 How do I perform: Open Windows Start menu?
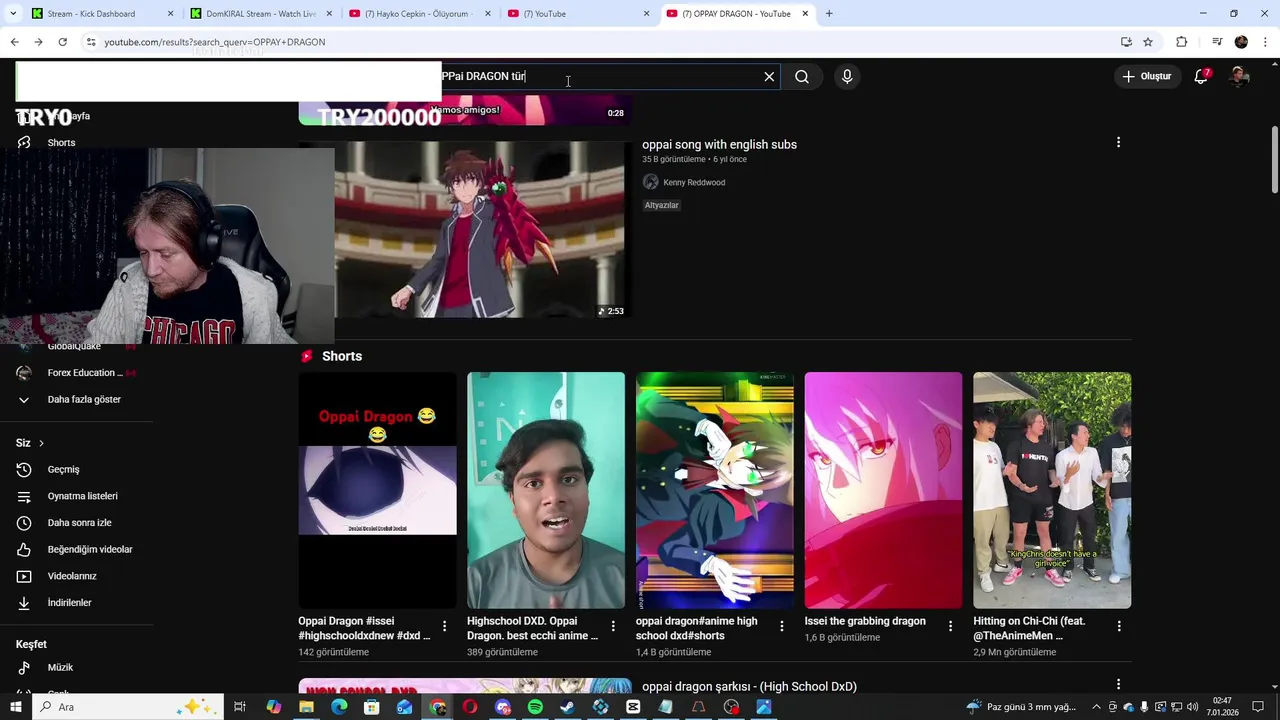[x=15, y=707]
